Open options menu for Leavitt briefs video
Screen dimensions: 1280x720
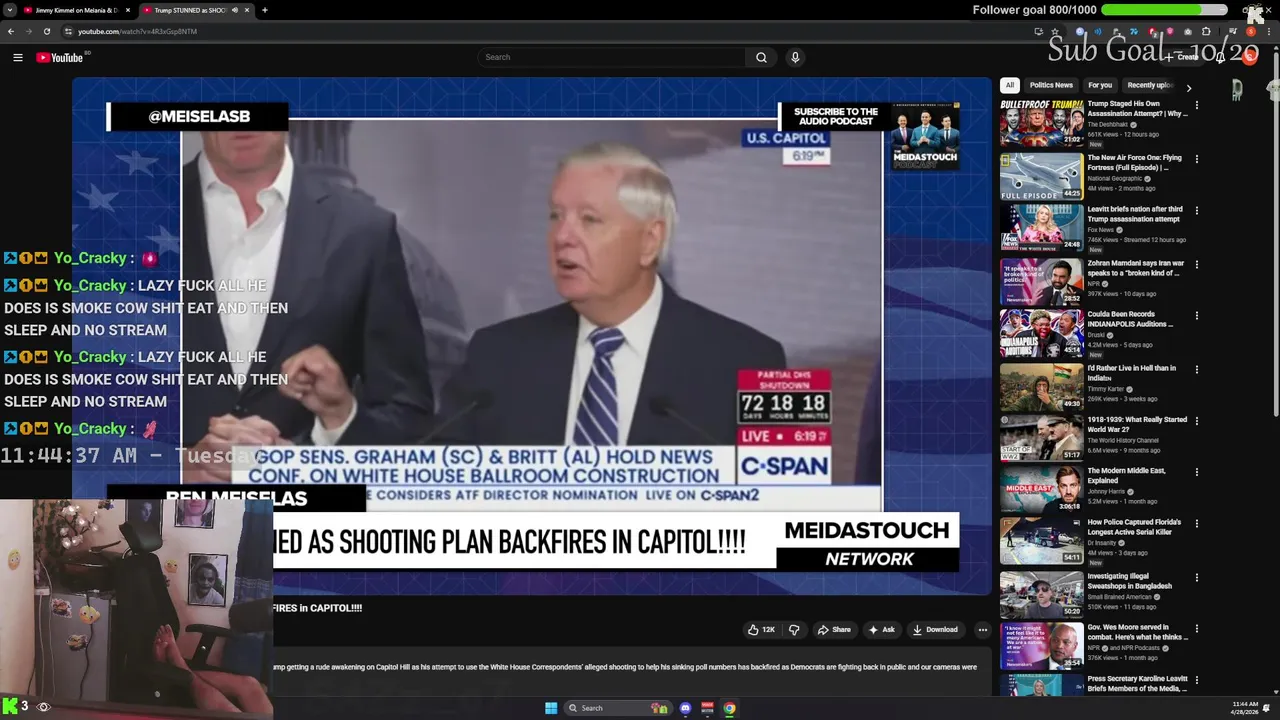[1196, 210]
